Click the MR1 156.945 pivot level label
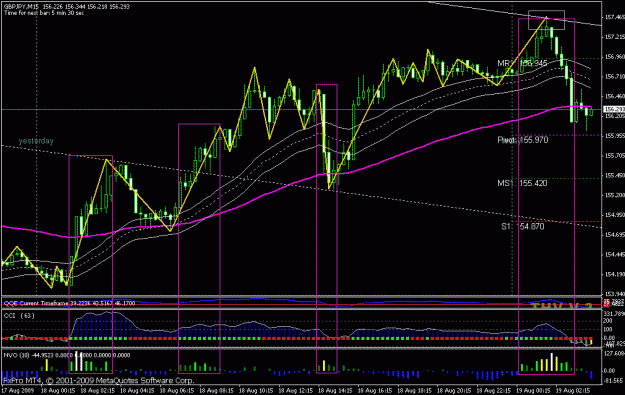The width and height of the screenshot is (625, 395). point(522,63)
